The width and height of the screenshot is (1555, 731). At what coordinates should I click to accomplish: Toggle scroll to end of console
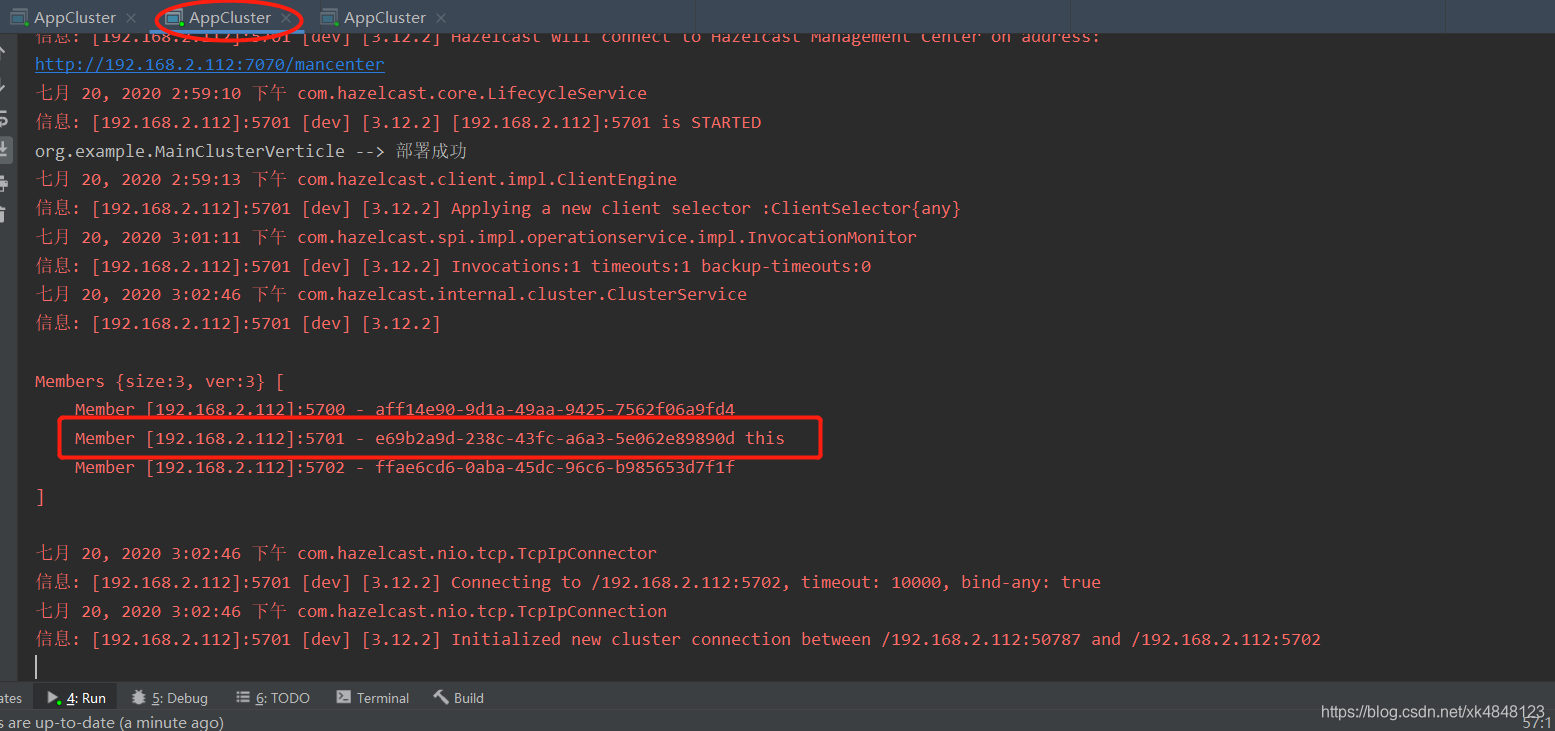coord(5,150)
